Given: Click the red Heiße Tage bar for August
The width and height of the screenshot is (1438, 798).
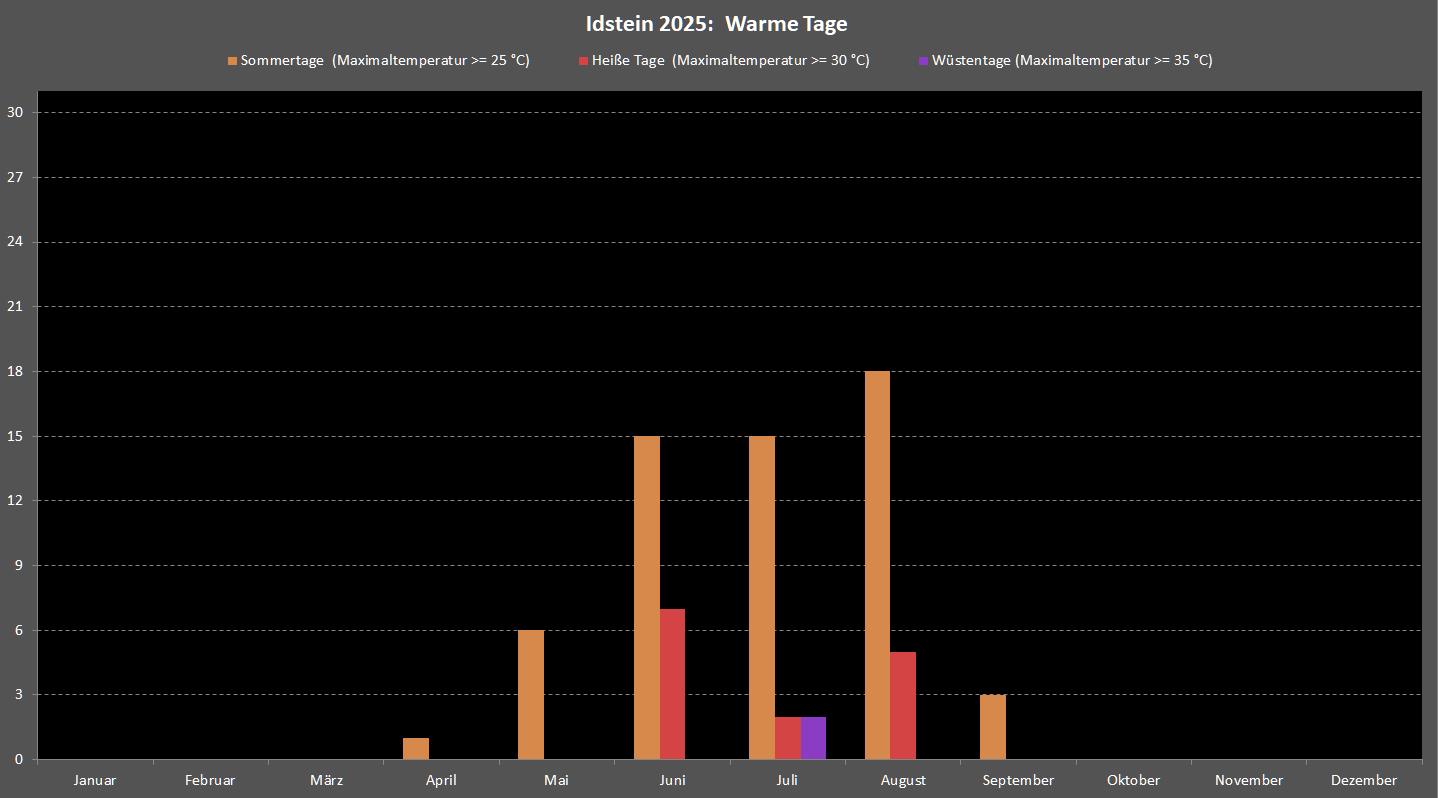Looking at the screenshot, I should [x=903, y=705].
